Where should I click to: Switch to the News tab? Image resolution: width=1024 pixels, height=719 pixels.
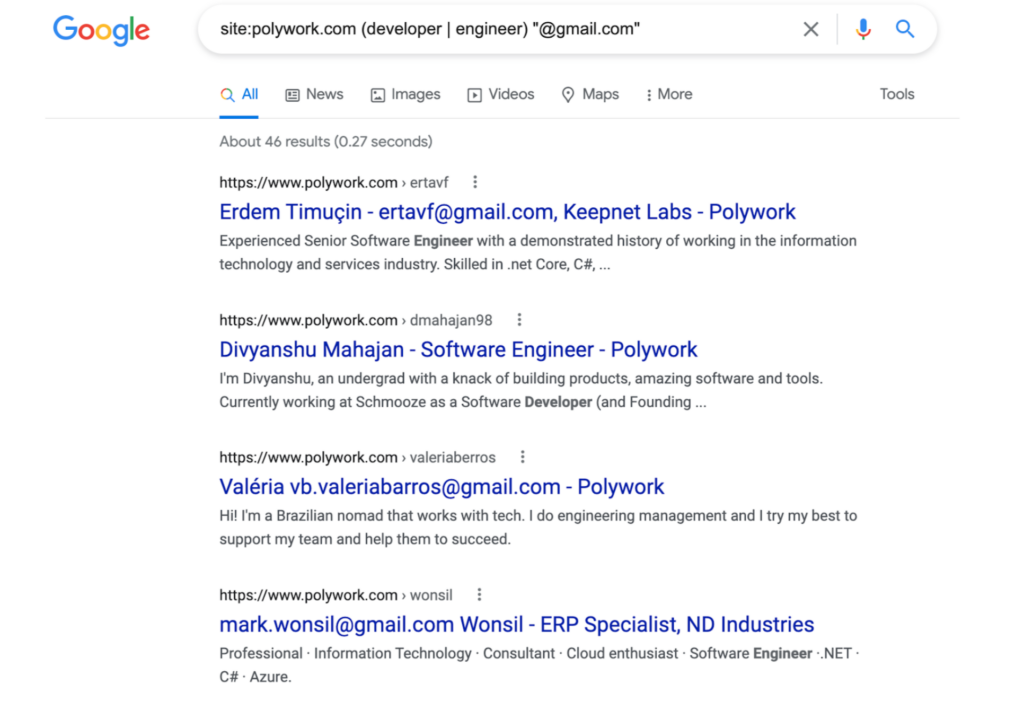(x=314, y=95)
